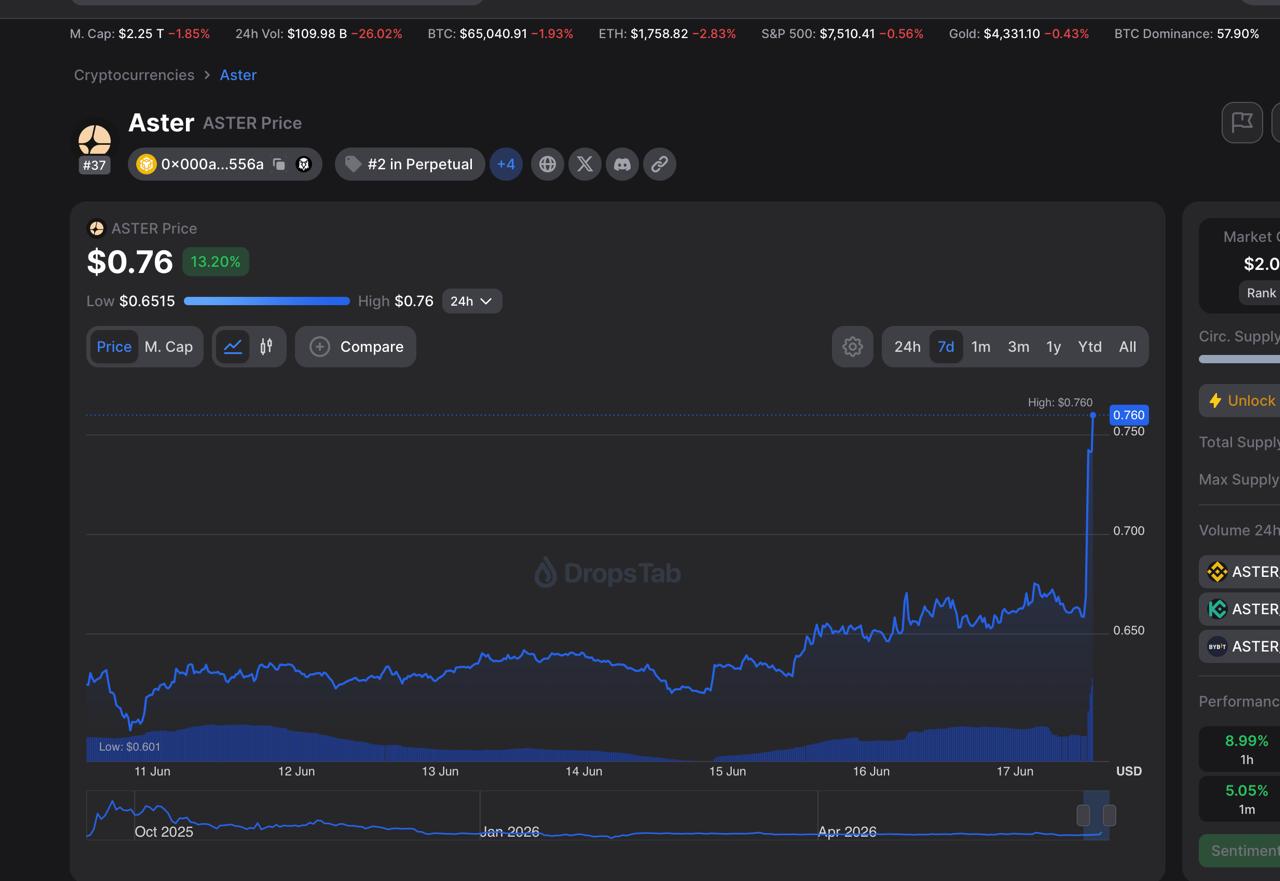Click the BTC Dominance value in ticker
The width and height of the screenshot is (1280, 881).
(1238, 34)
